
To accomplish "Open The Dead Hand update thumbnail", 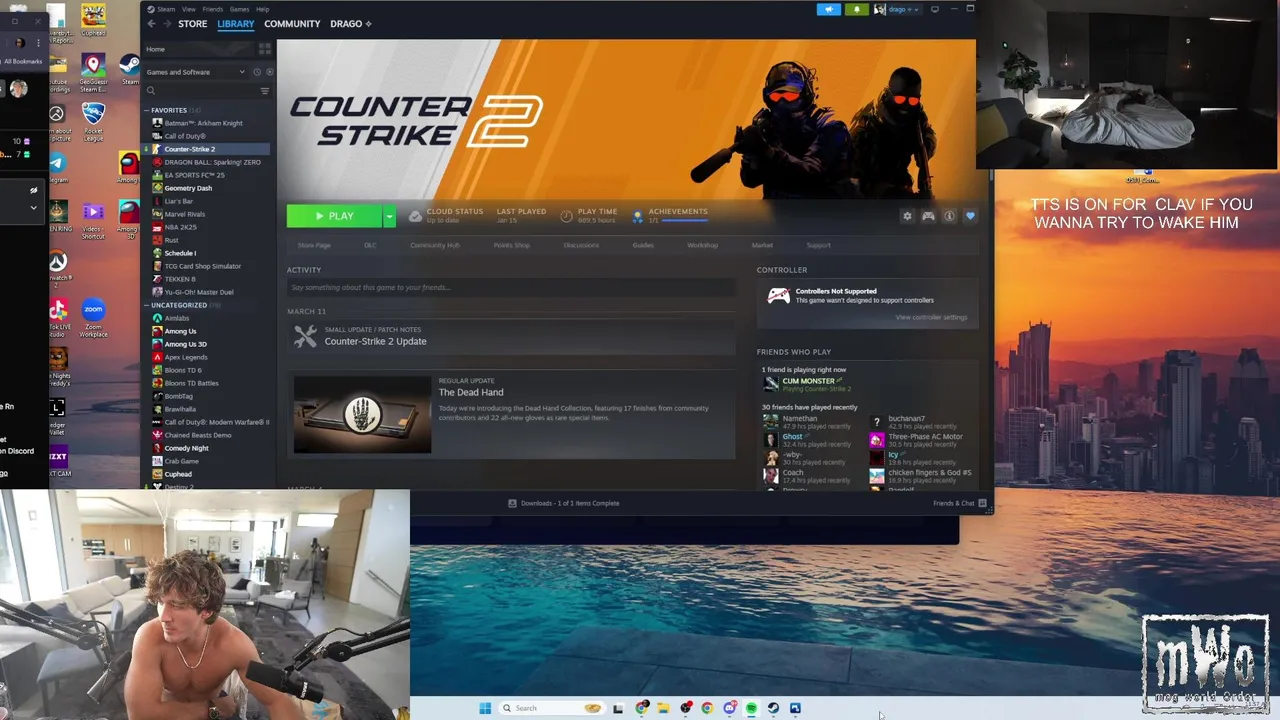I will point(362,414).
